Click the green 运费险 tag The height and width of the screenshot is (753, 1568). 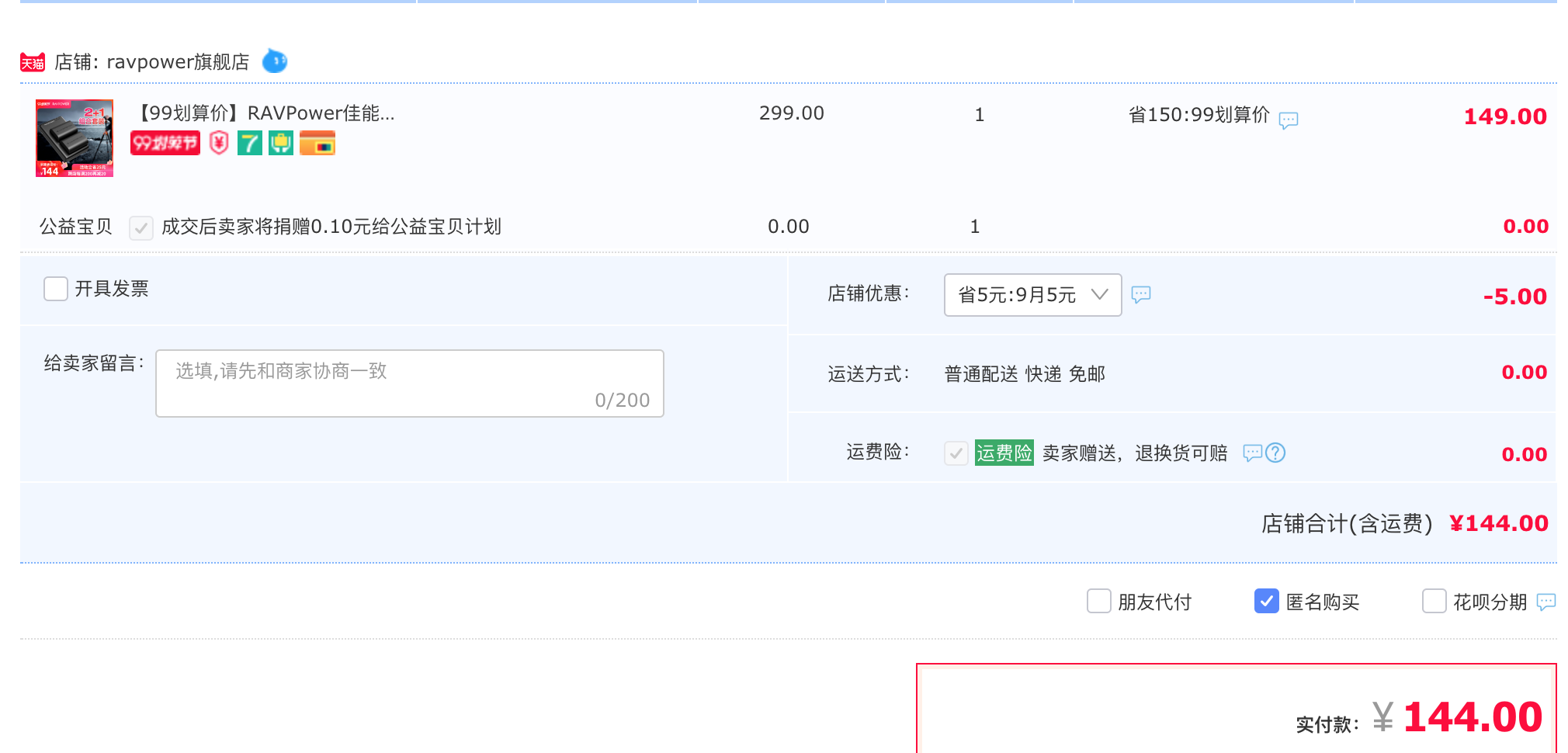point(1004,453)
